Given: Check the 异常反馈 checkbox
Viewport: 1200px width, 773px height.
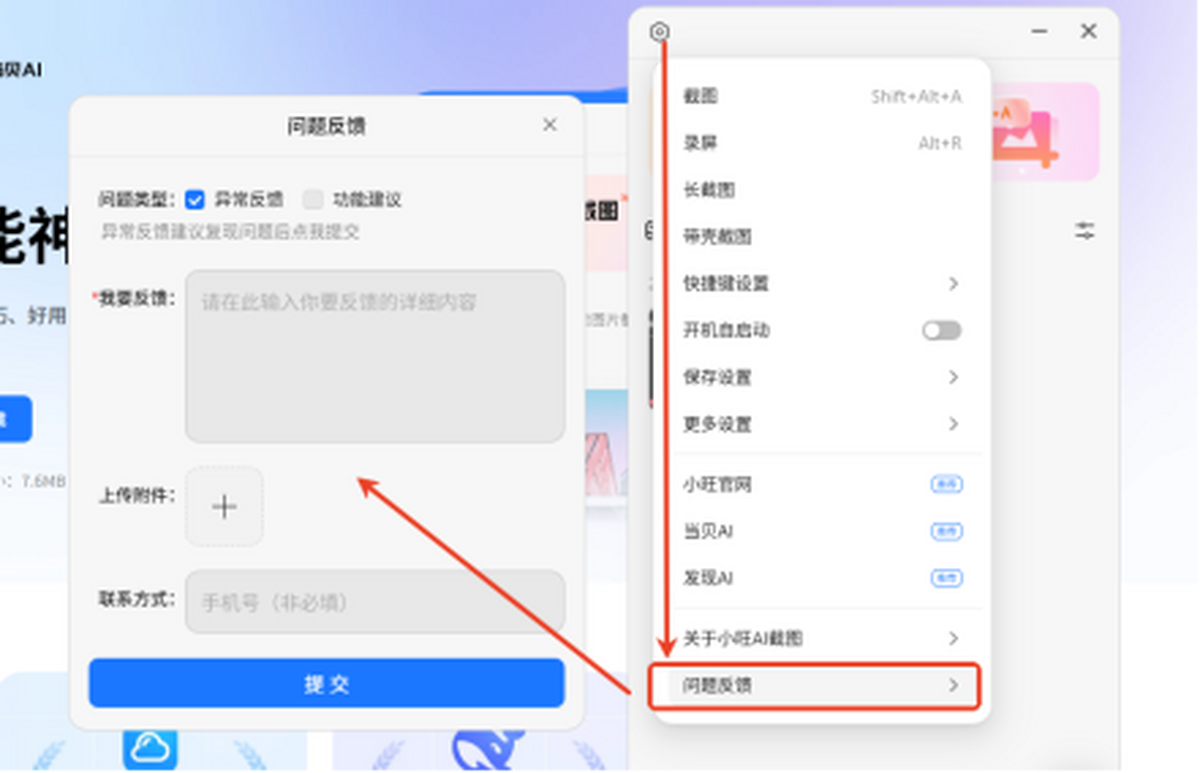Looking at the screenshot, I should pos(195,200).
